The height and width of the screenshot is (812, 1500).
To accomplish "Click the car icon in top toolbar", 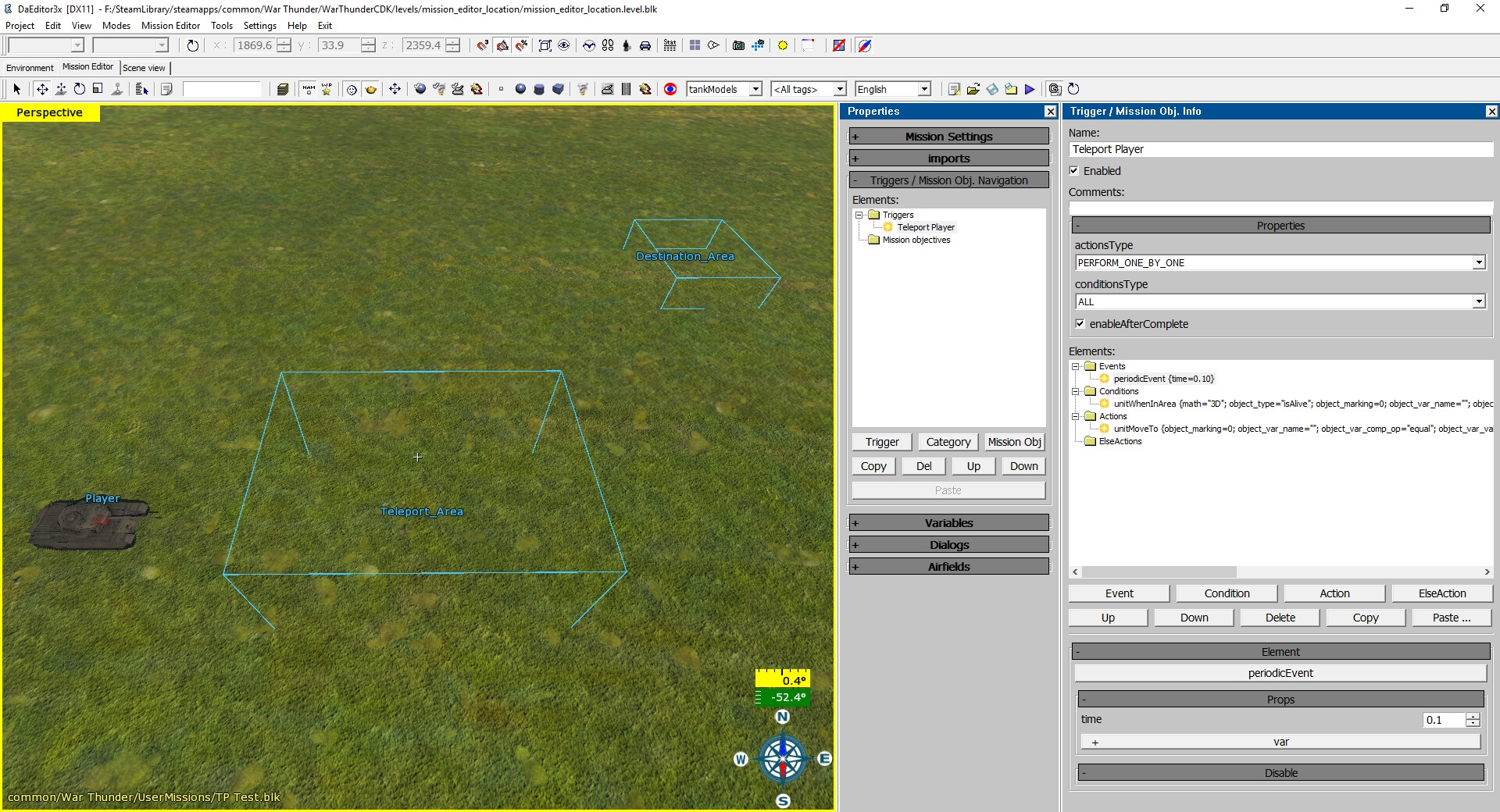I will pyautogui.click(x=645, y=45).
